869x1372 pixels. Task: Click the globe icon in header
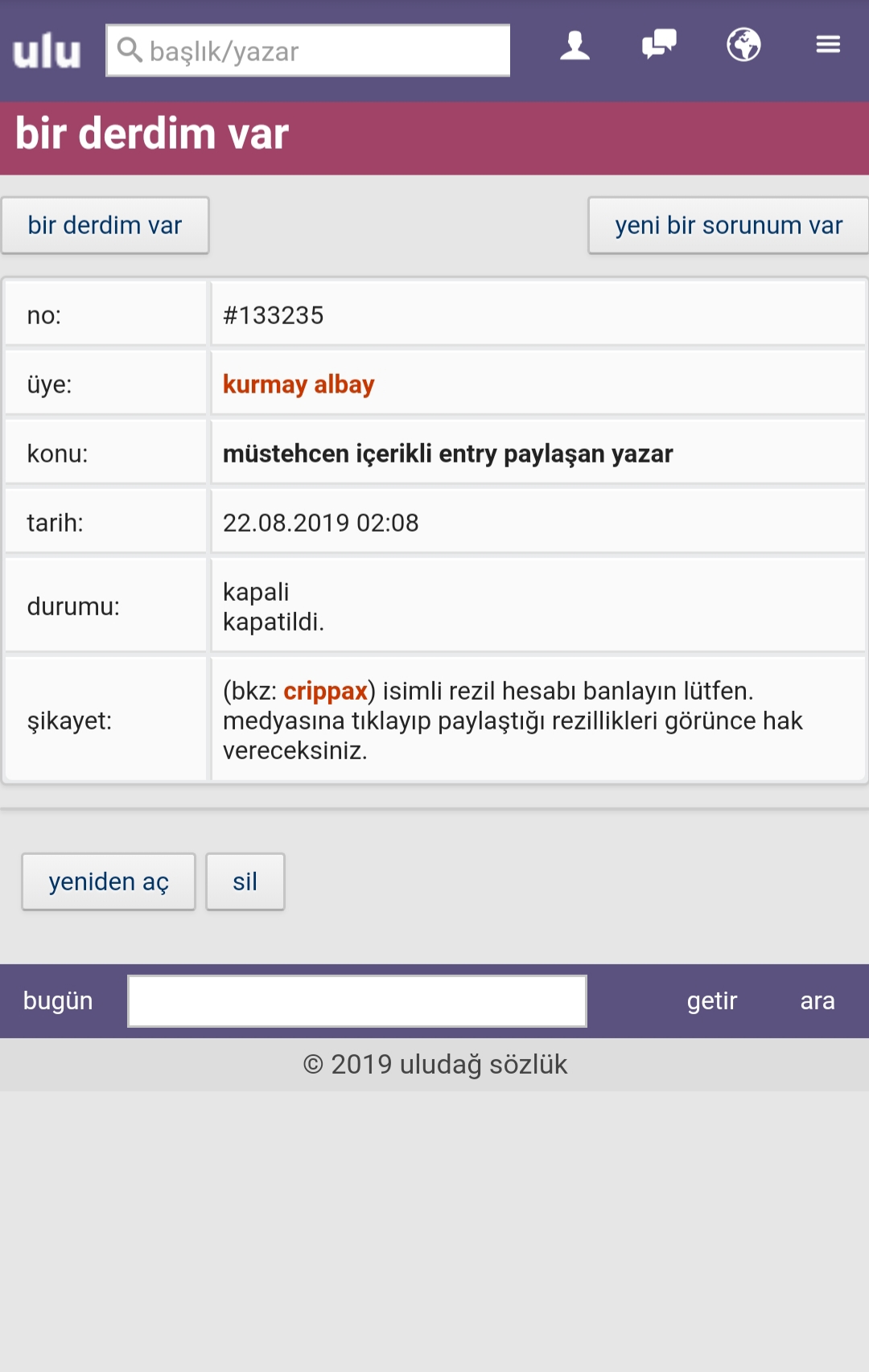pyautogui.click(x=743, y=45)
